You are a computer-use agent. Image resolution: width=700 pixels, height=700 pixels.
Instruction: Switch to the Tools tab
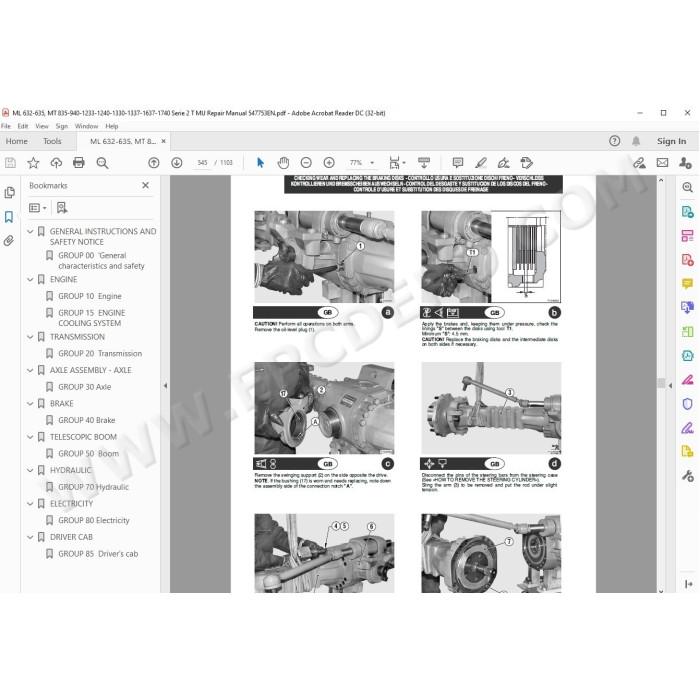(x=52, y=141)
